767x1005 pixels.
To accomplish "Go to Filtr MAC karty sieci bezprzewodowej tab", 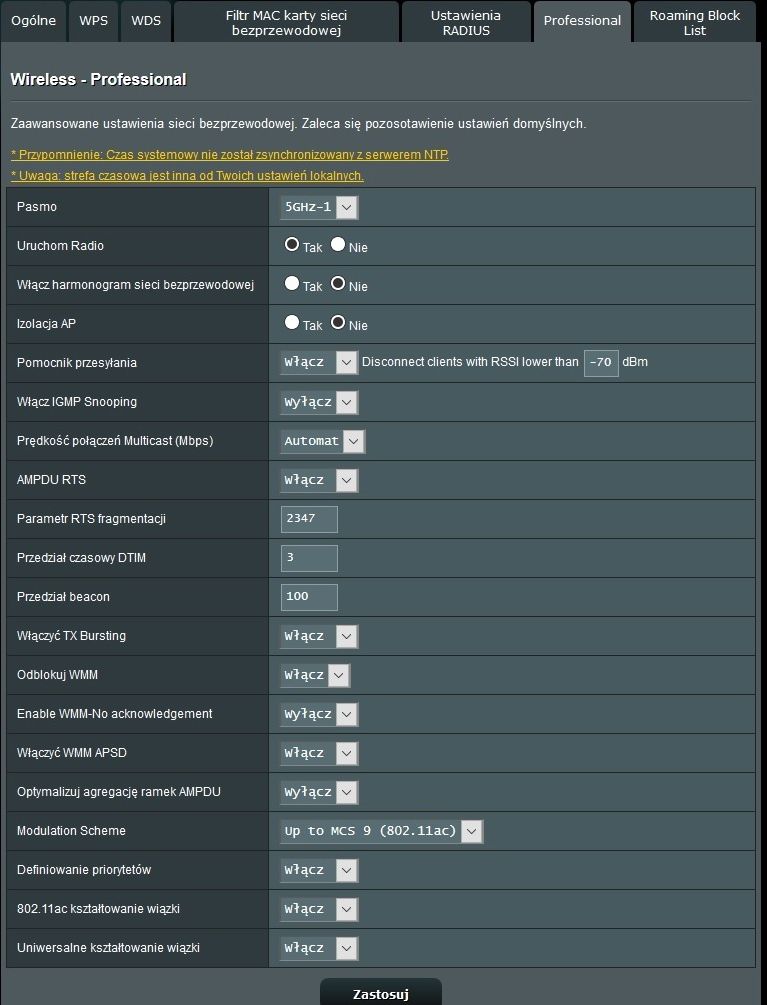I will pyautogui.click(x=286, y=22).
